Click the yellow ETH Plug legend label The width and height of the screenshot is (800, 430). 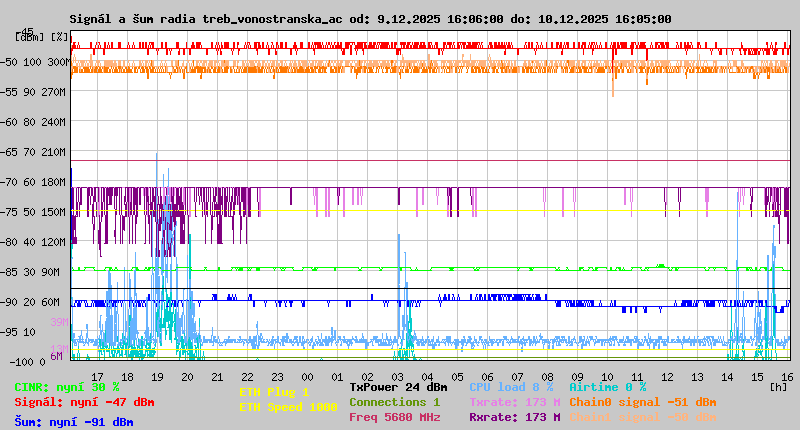(274, 392)
